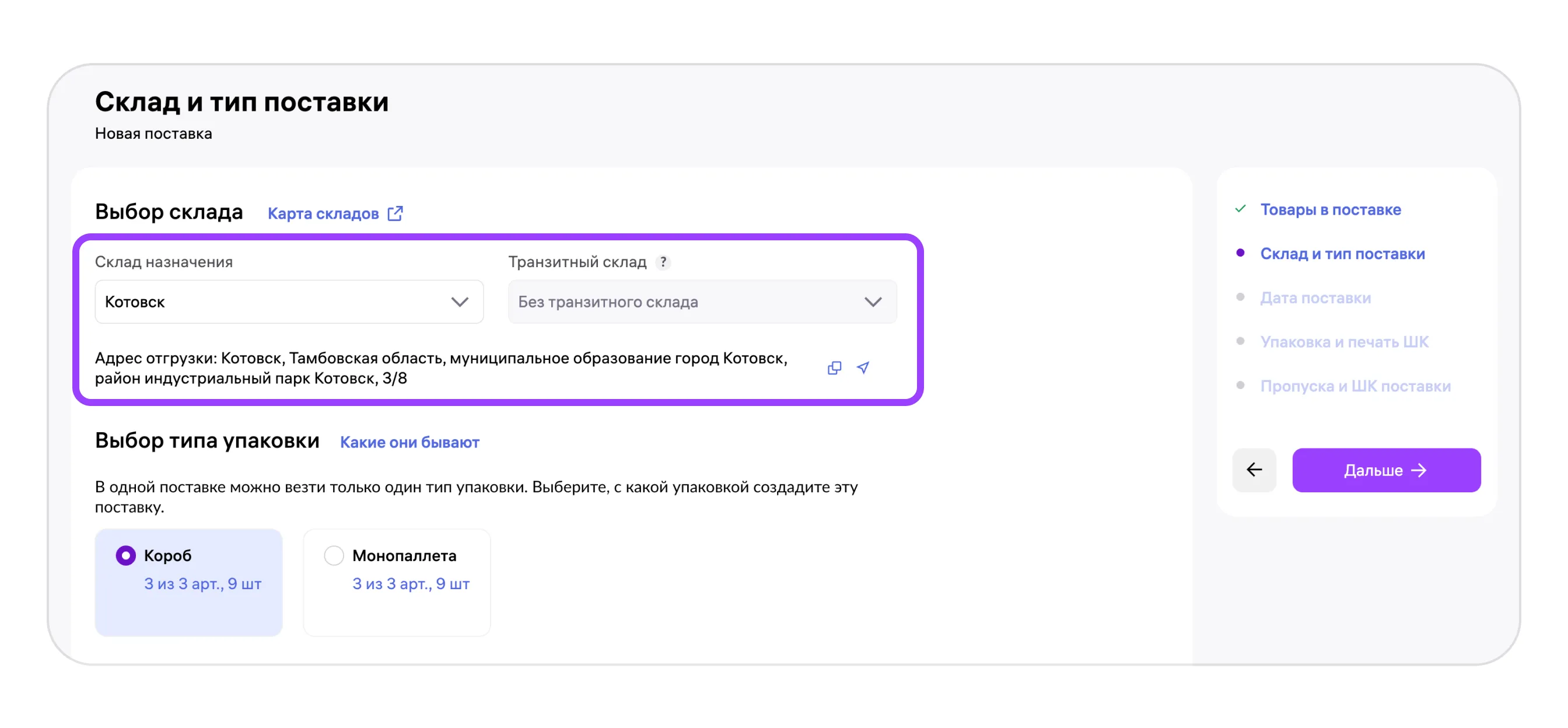Click the green checkmark beside Товары в поставке
Screen dimensions: 1568x728
[x=1241, y=209]
